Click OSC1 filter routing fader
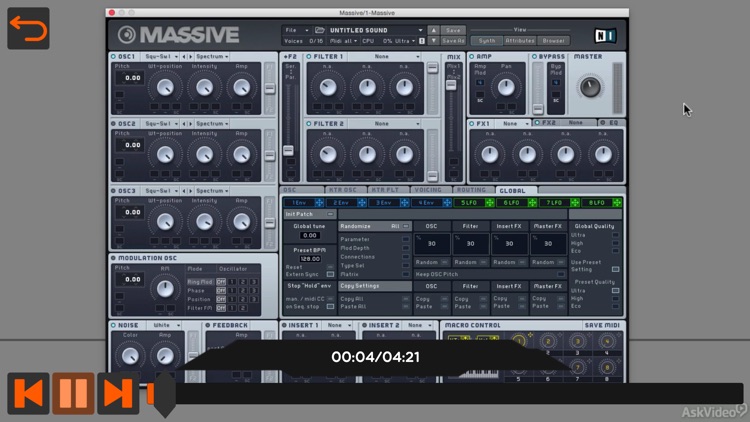The height and width of the screenshot is (422, 750). coord(270,88)
